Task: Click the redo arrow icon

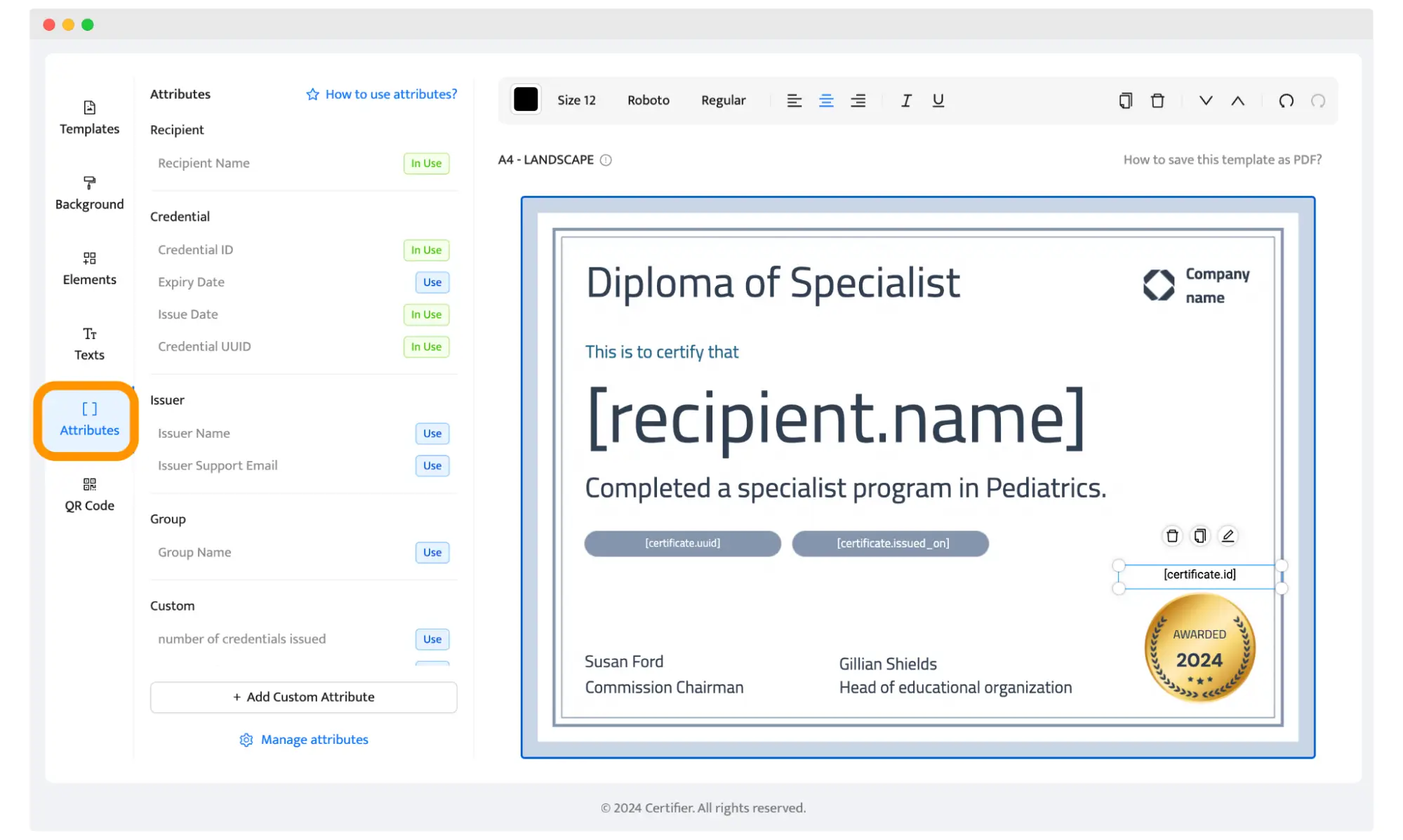Action: click(1318, 100)
